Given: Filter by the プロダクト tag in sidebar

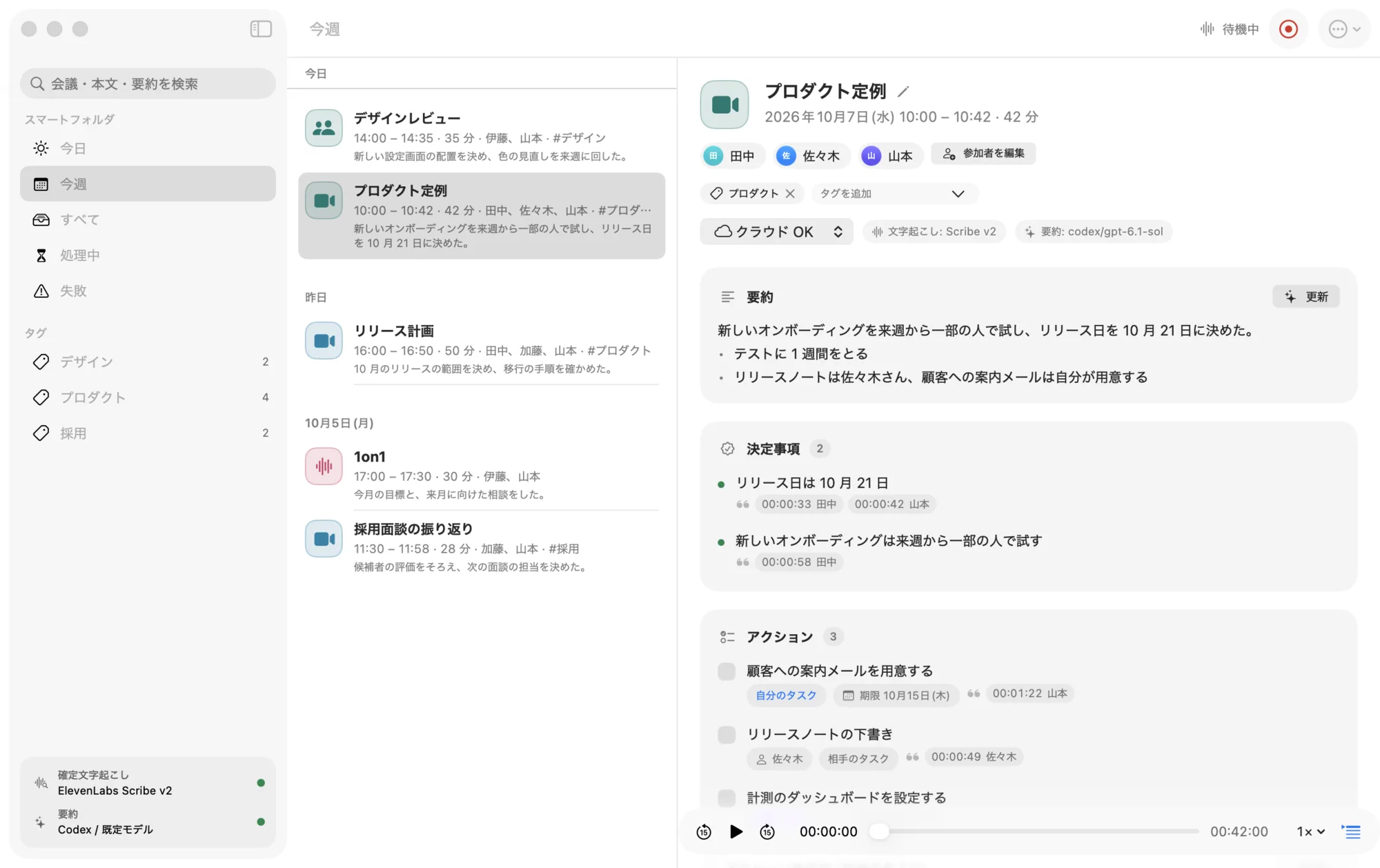Looking at the screenshot, I should coord(148,397).
